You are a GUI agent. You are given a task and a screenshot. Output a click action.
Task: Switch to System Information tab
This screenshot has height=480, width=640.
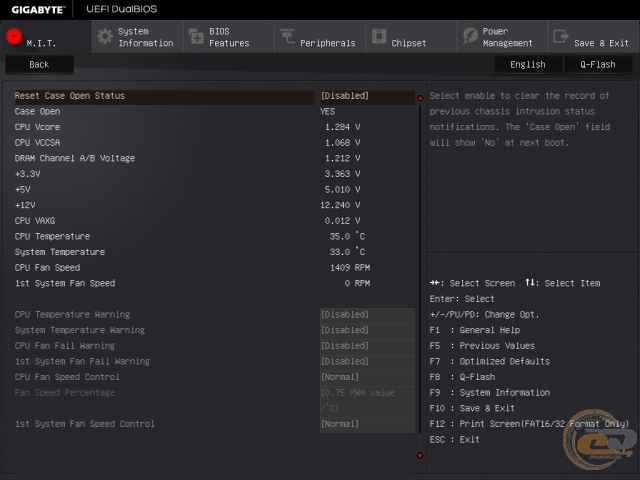point(138,37)
